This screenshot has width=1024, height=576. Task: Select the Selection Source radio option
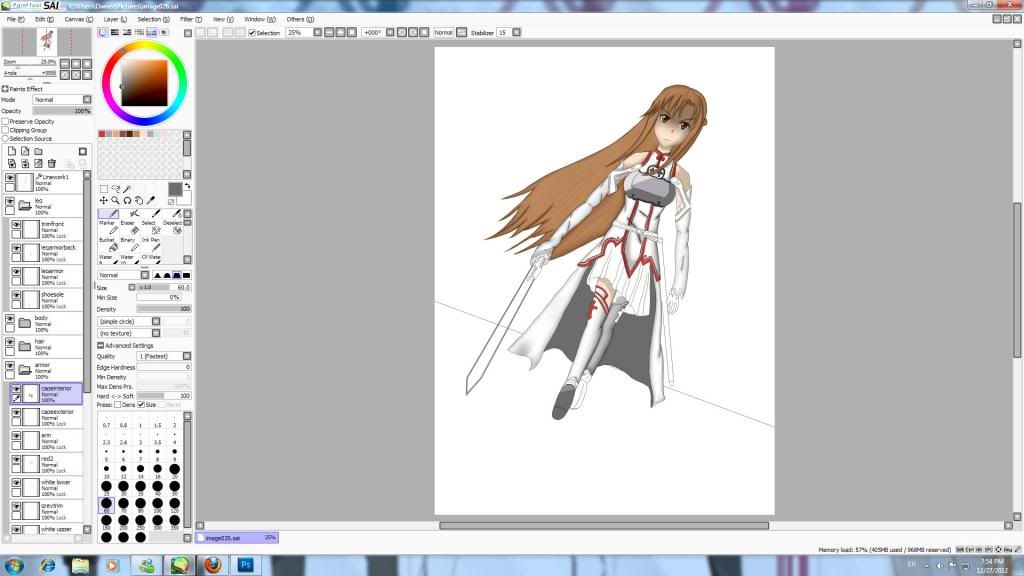pyautogui.click(x=5, y=138)
